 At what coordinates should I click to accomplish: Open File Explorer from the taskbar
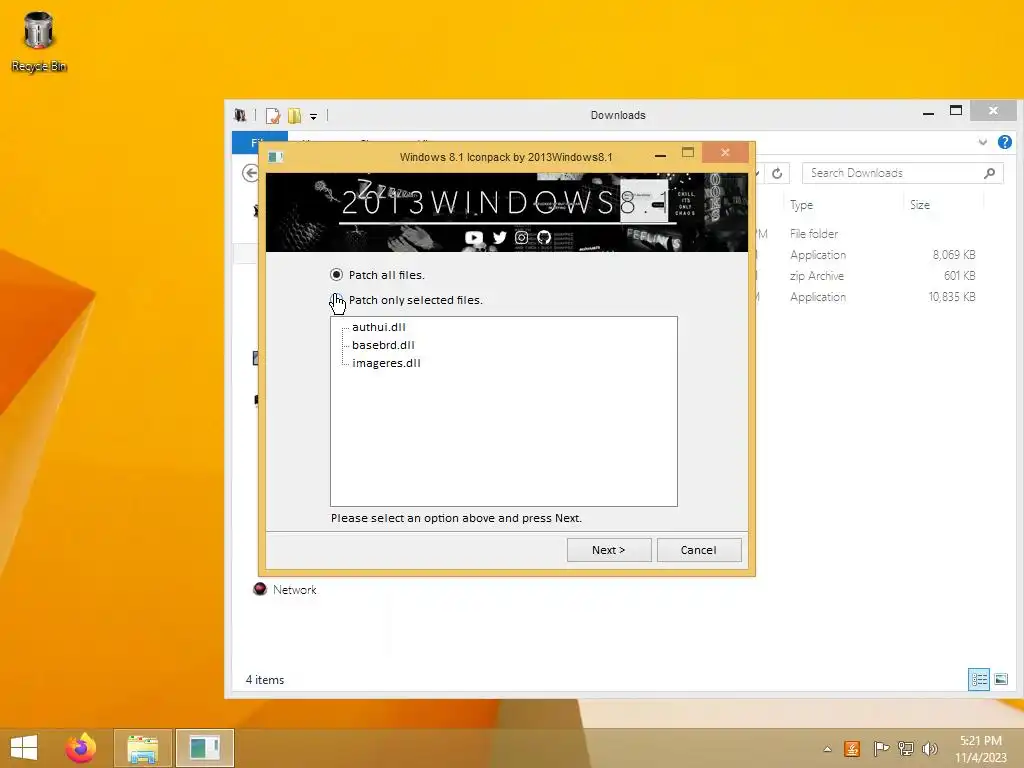[142, 748]
